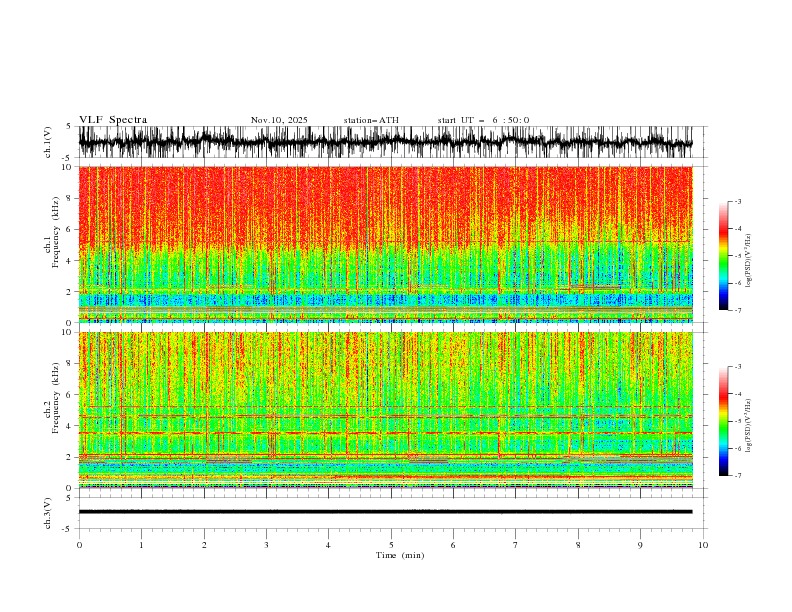
Task: Click the ch.2 'Frequency (kHz)' axis label
Action: (55, 398)
